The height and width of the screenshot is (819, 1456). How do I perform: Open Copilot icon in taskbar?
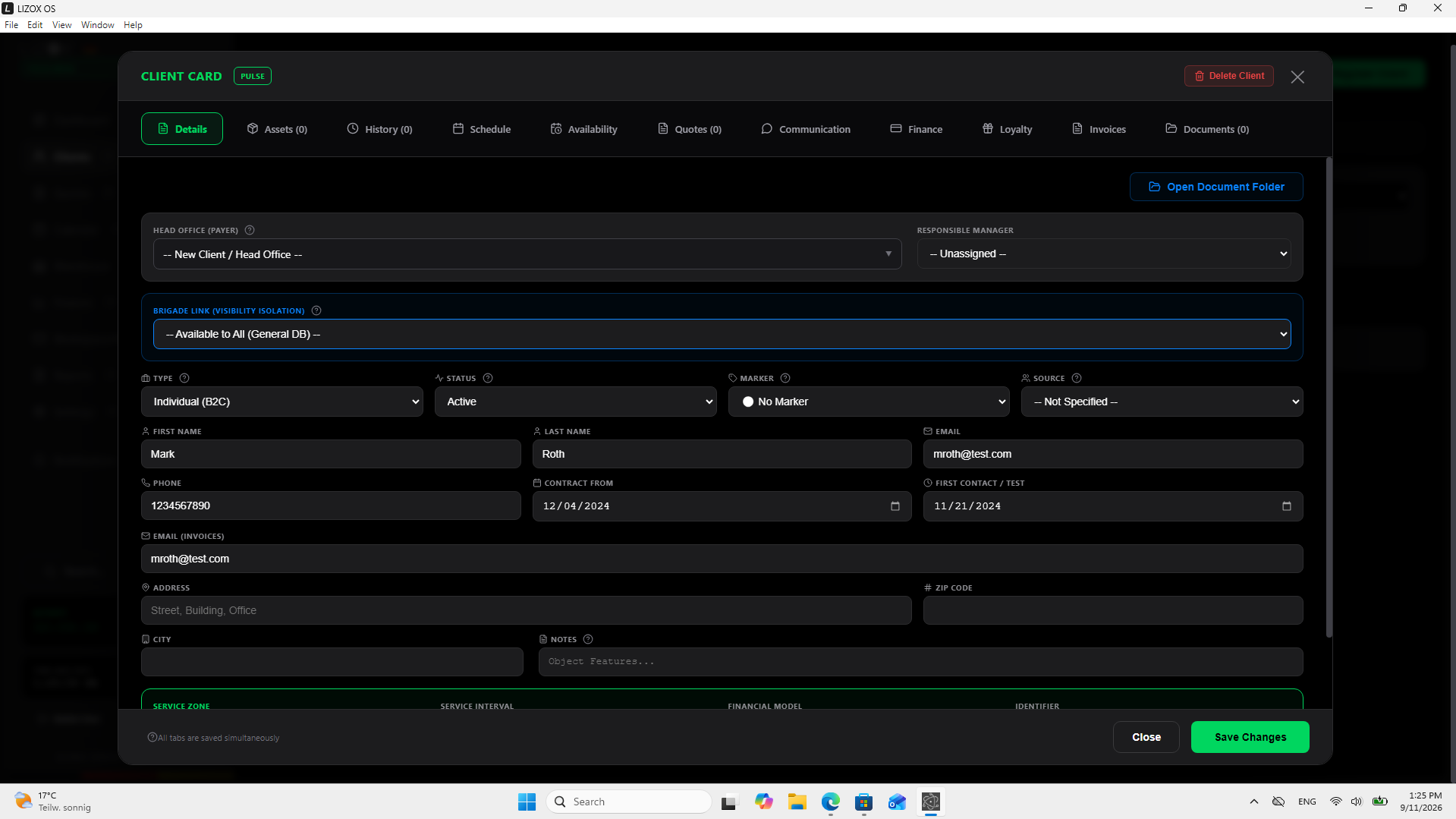[x=764, y=802]
